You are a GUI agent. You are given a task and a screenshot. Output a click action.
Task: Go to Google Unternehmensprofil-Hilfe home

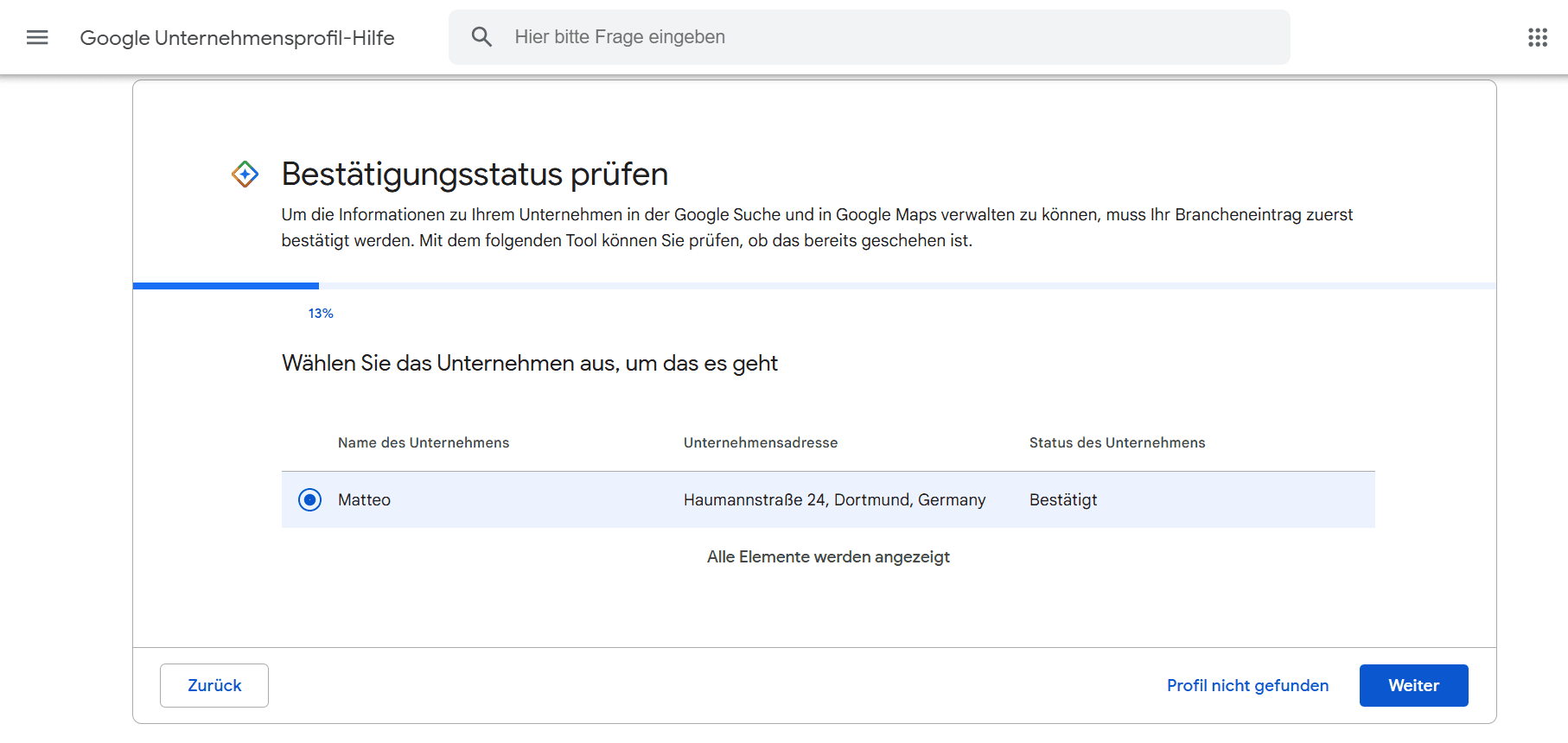pos(237,38)
